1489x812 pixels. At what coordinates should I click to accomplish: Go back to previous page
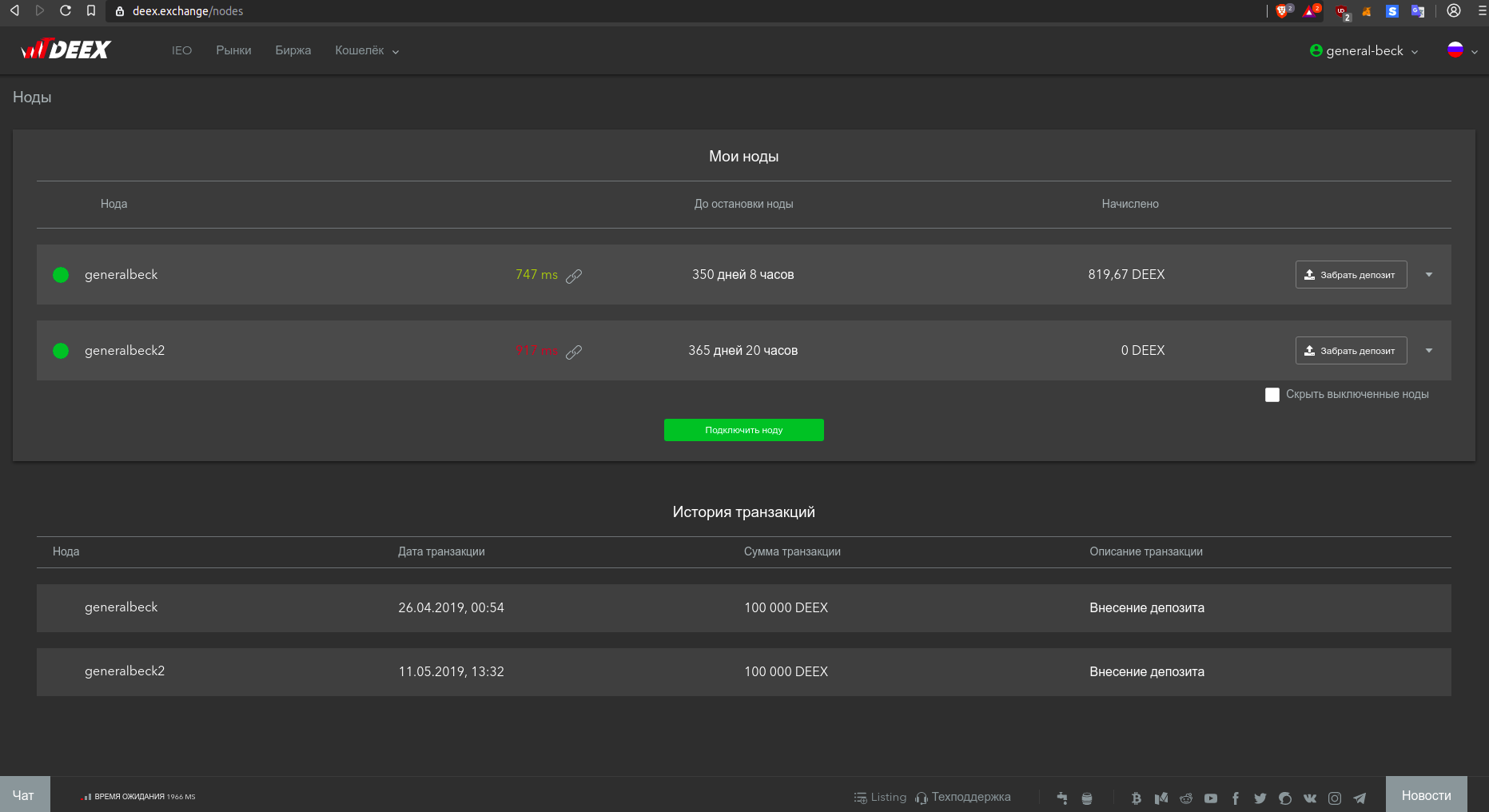point(14,10)
